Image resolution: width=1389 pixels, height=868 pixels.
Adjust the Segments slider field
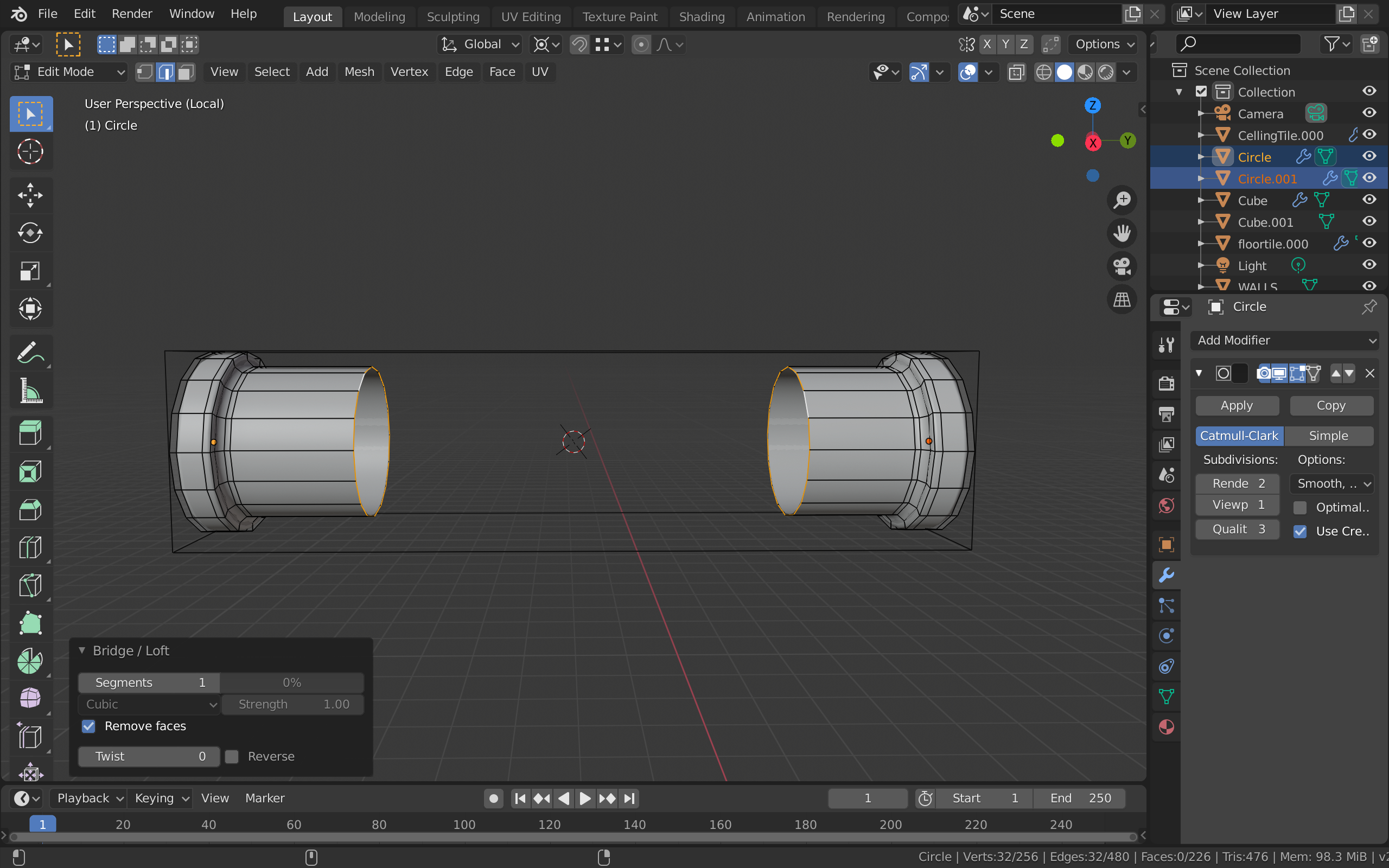(149, 682)
